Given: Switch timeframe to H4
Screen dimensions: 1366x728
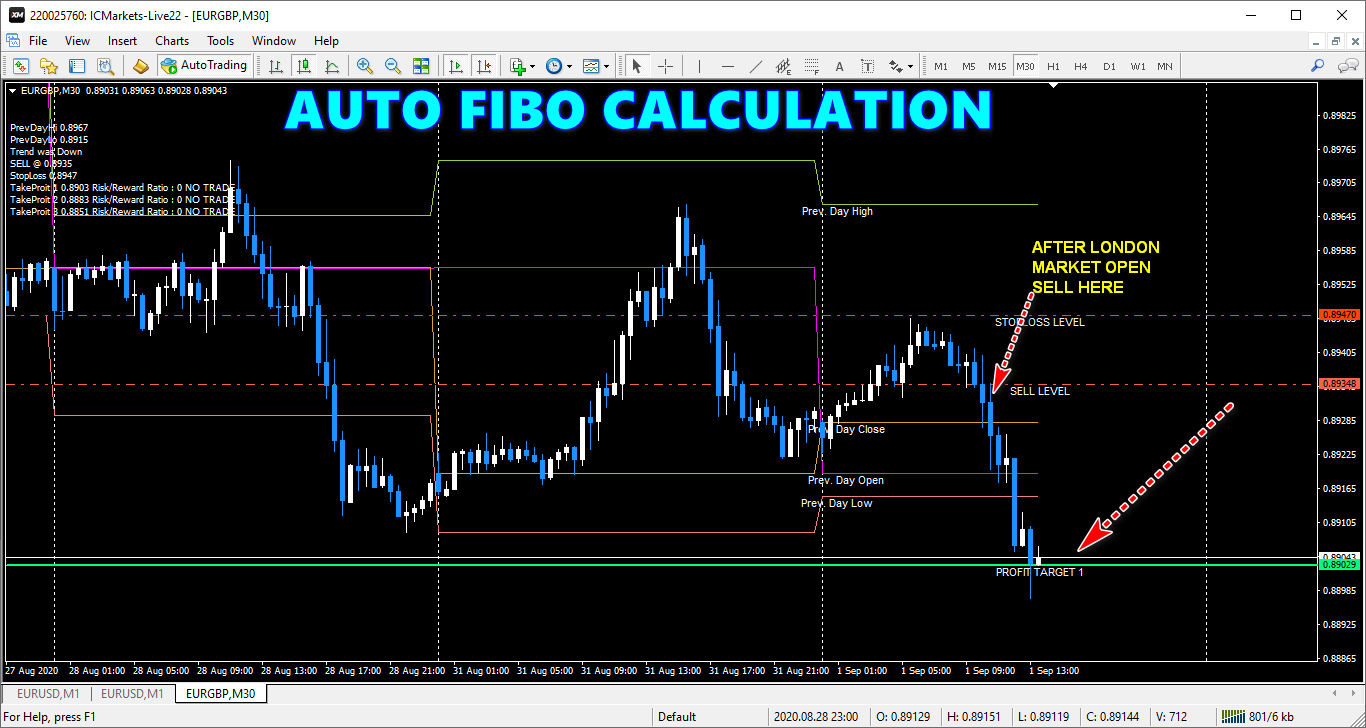Looking at the screenshot, I should (1080, 66).
